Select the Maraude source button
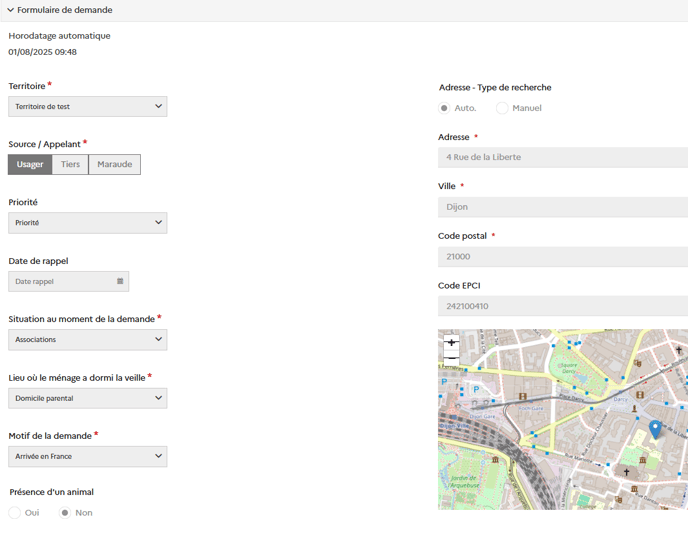This screenshot has height=535, width=688. 115,165
